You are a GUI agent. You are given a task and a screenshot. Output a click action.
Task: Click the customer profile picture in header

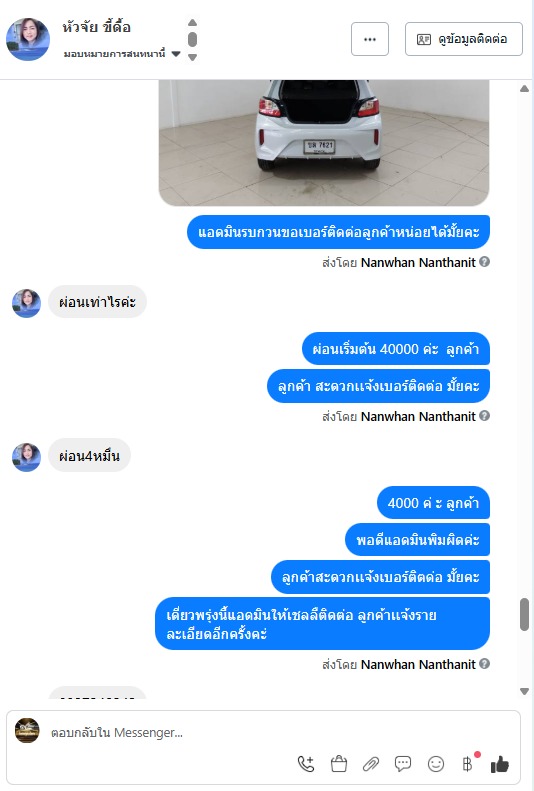pyautogui.click(x=28, y=39)
